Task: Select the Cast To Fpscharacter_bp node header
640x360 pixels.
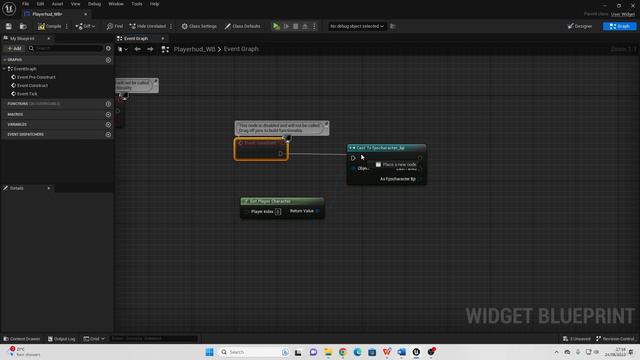Action: pos(386,148)
